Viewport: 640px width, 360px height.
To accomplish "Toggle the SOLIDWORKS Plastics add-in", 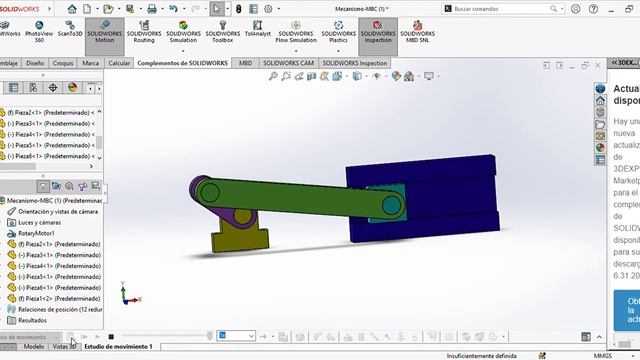I will (x=338, y=32).
